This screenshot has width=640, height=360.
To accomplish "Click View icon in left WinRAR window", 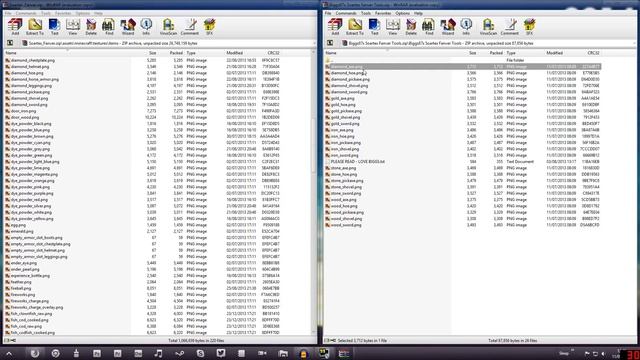I will [x=73, y=27].
